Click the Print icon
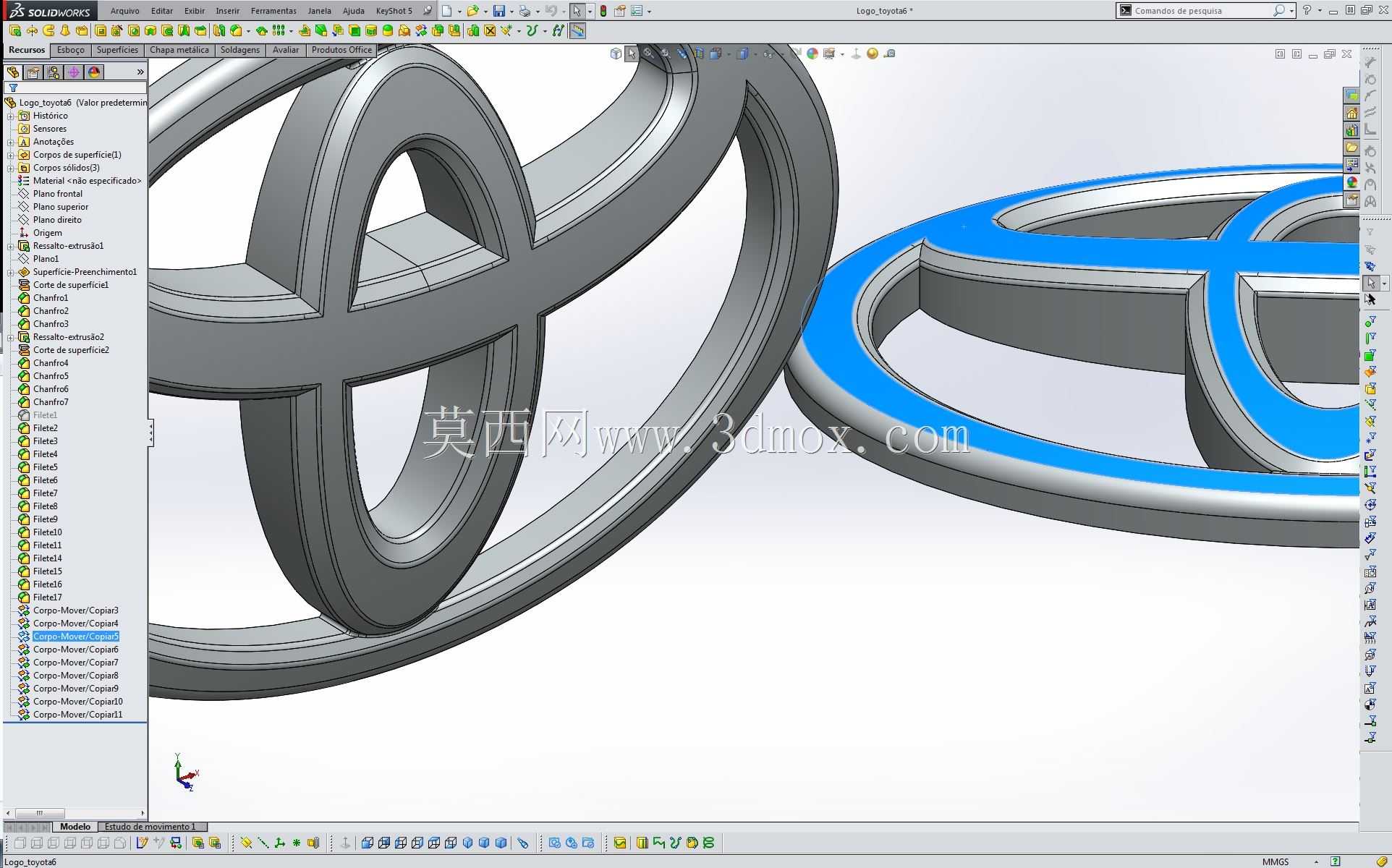 tap(525, 11)
